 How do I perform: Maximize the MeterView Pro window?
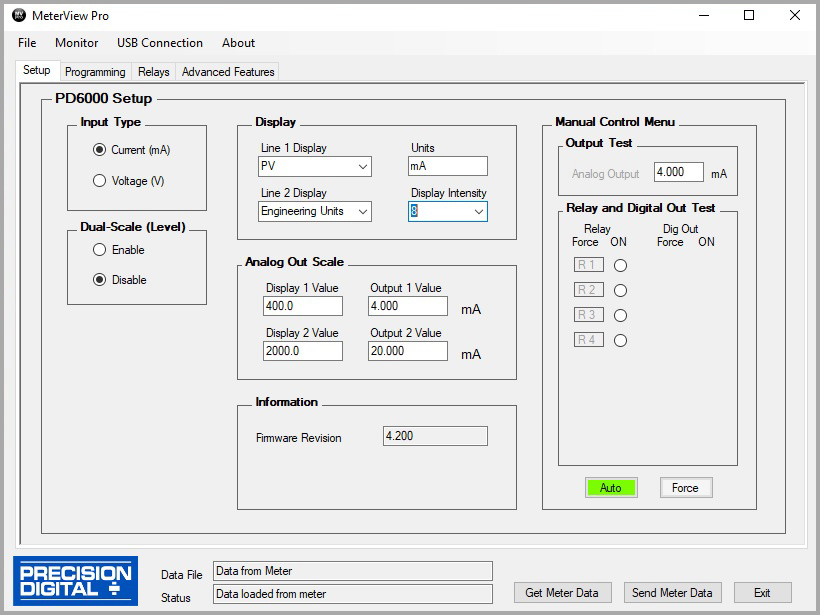(x=749, y=15)
